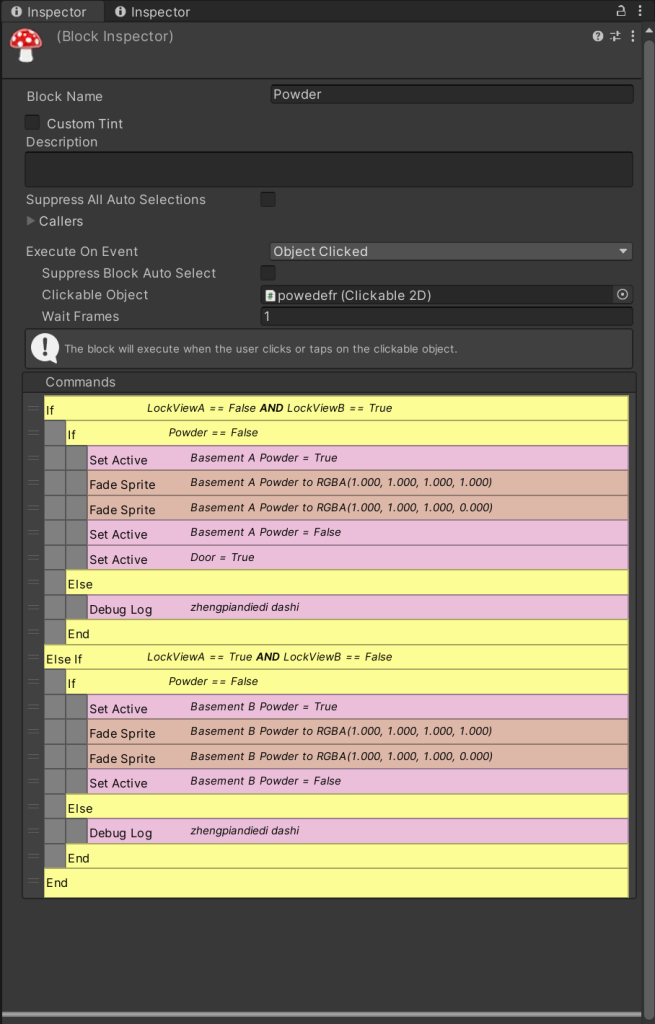Switch to the second Inspector tab
Image resolution: width=655 pixels, height=1024 pixels.
[x=153, y=12]
